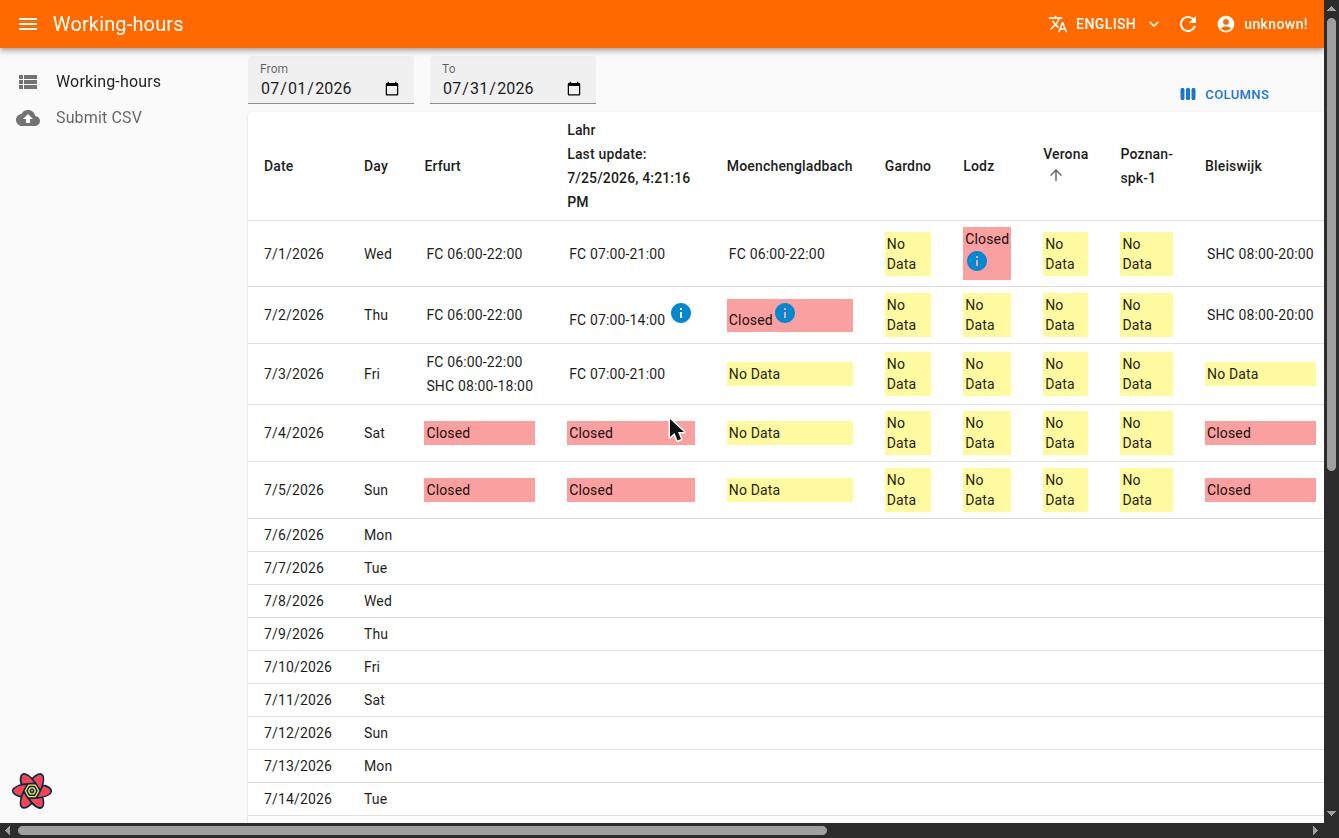Click the Verona sort arrow icon

1055,176
